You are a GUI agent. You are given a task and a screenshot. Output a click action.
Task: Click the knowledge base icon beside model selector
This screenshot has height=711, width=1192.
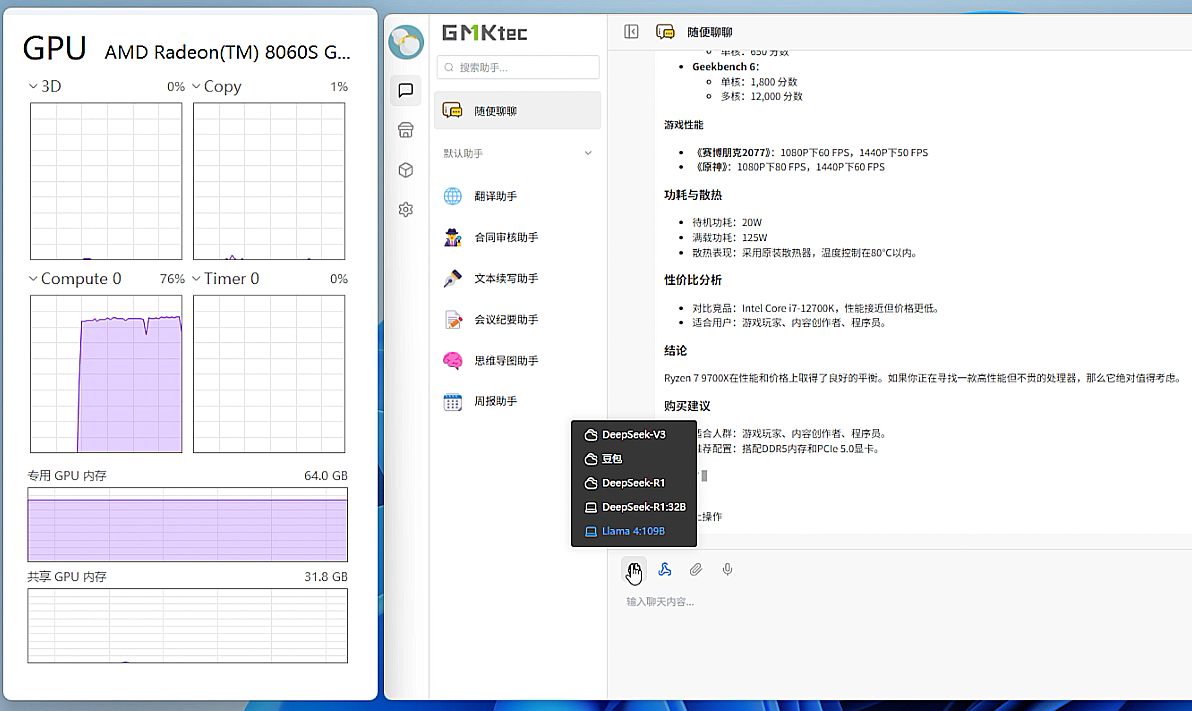(665, 570)
